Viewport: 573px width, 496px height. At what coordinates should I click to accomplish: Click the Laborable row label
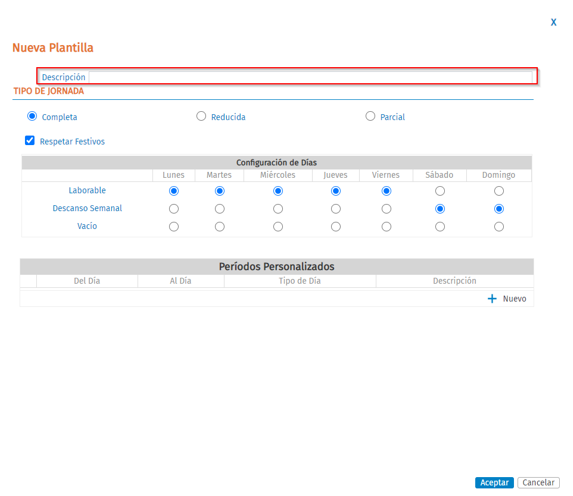(x=87, y=190)
